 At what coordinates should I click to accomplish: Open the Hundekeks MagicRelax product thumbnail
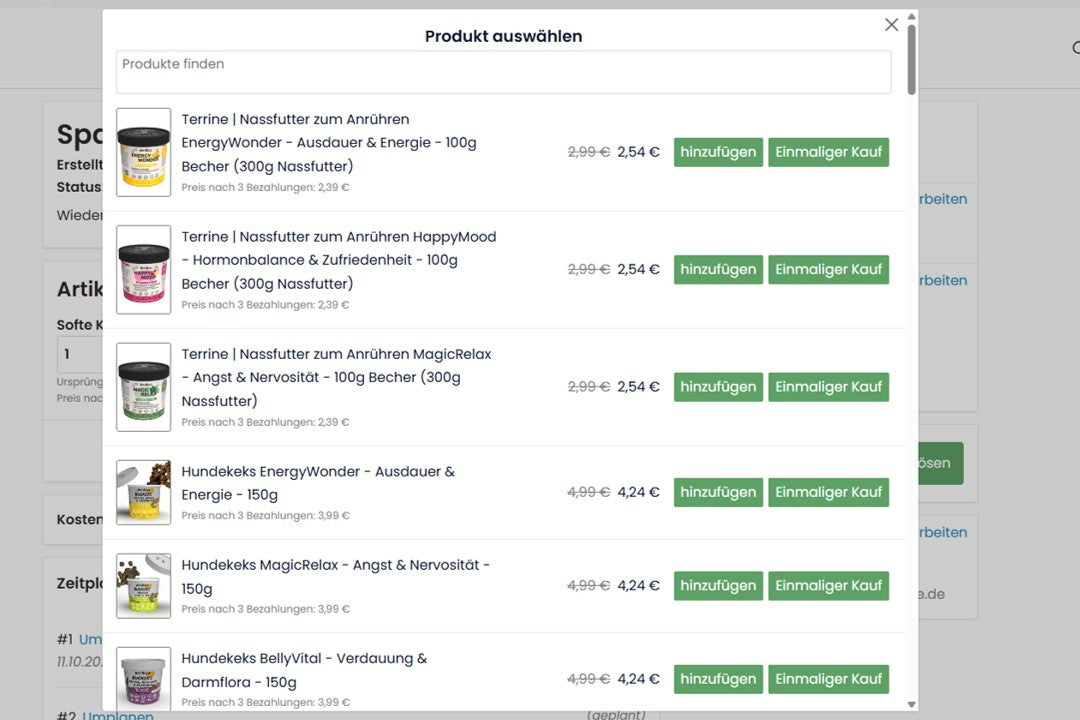144,586
